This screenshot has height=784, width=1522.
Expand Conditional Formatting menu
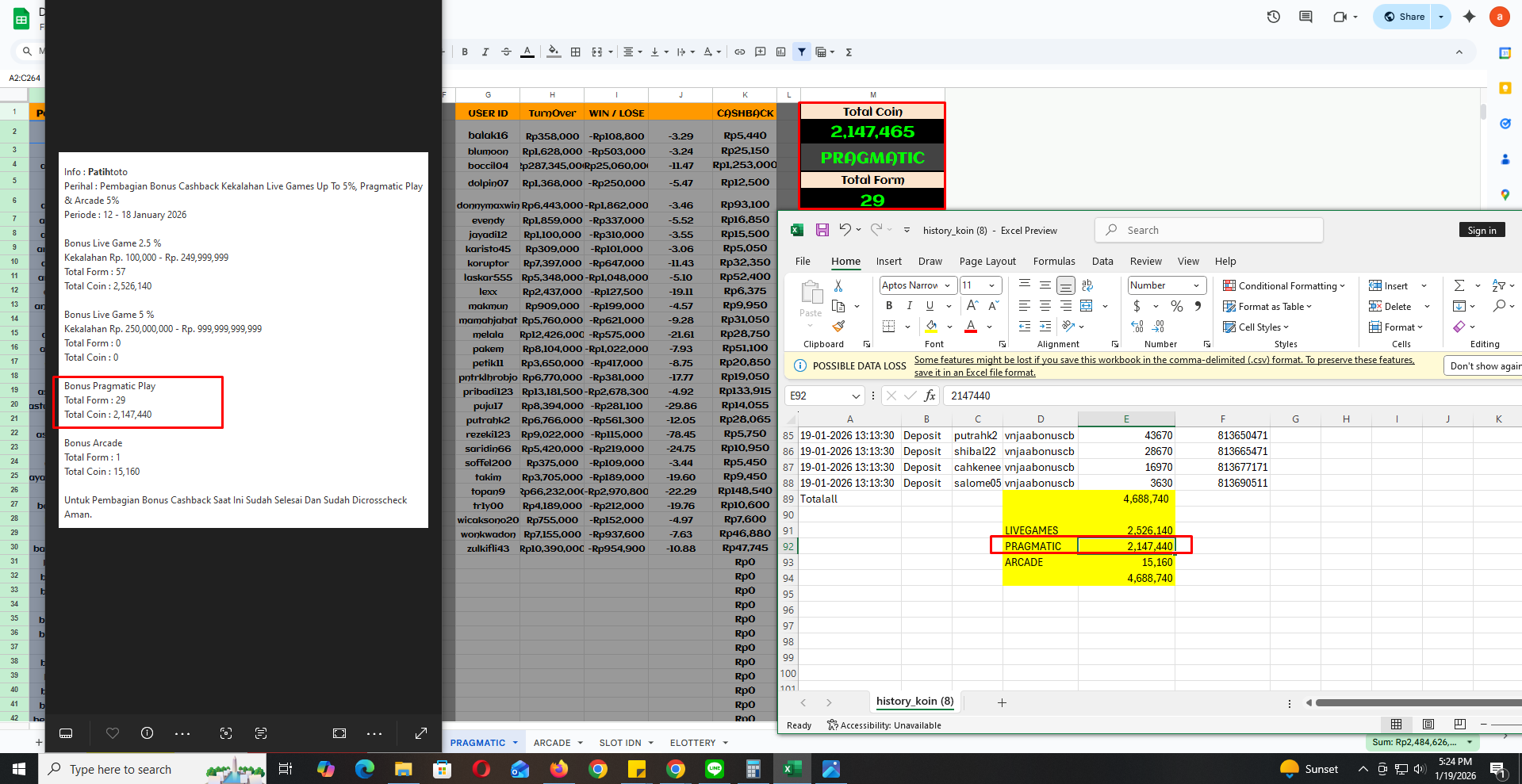tap(1284, 285)
